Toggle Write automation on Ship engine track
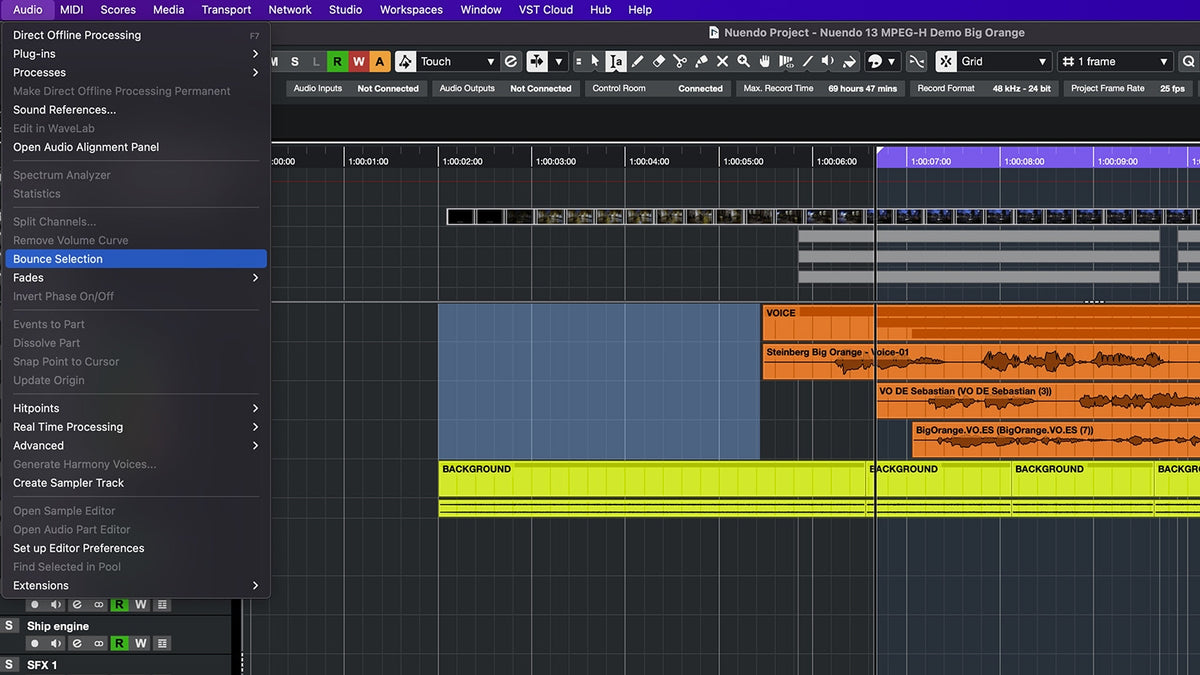 pos(140,643)
